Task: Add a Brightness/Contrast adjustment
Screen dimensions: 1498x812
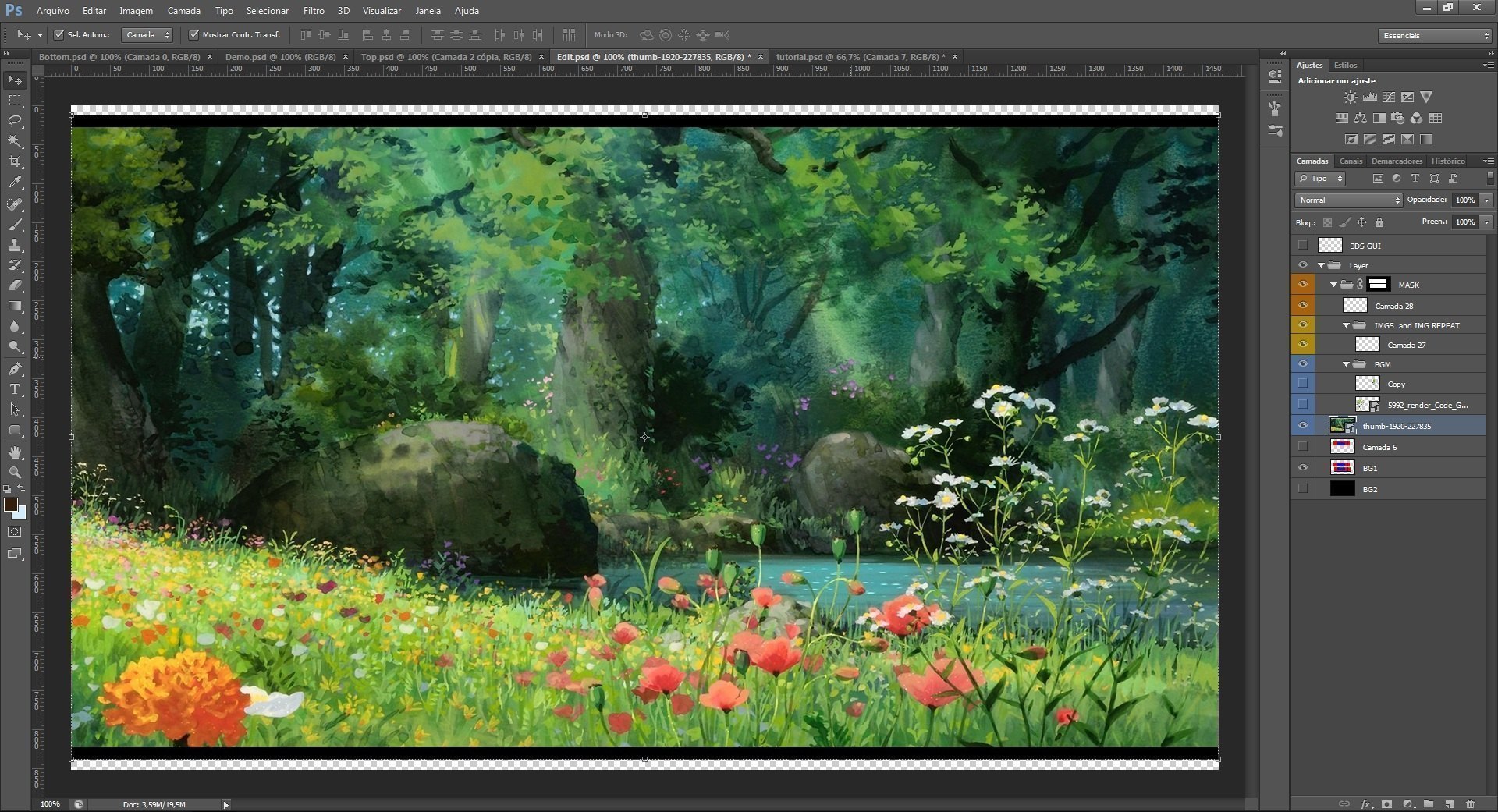Action: pyautogui.click(x=1351, y=98)
